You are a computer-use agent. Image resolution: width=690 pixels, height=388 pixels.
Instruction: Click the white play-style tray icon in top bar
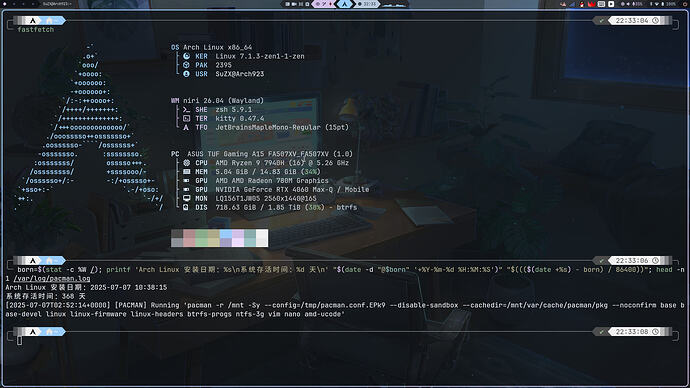(611, 4)
